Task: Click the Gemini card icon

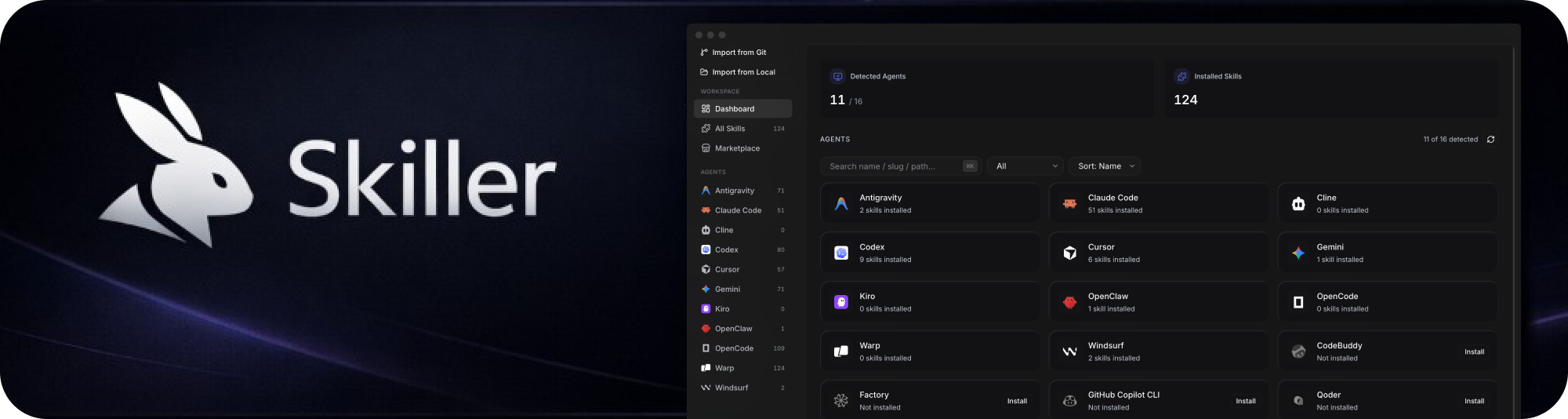Action: click(1298, 253)
